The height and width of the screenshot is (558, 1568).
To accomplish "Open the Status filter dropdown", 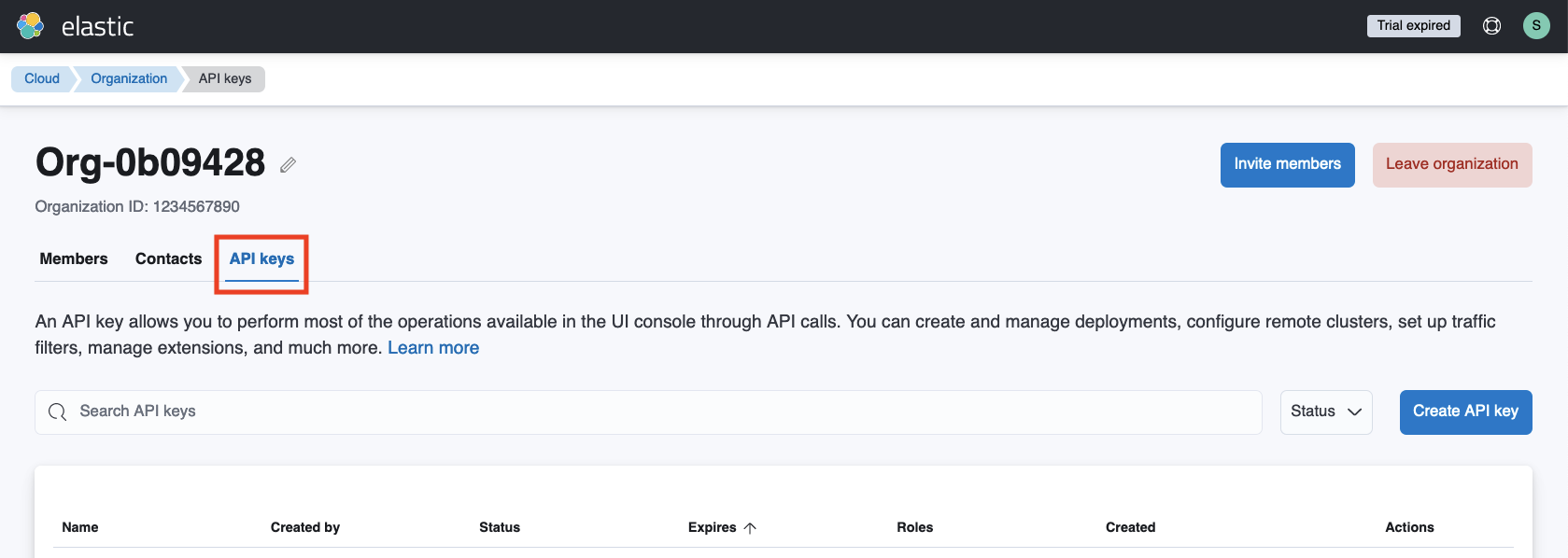I will (1325, 412).
